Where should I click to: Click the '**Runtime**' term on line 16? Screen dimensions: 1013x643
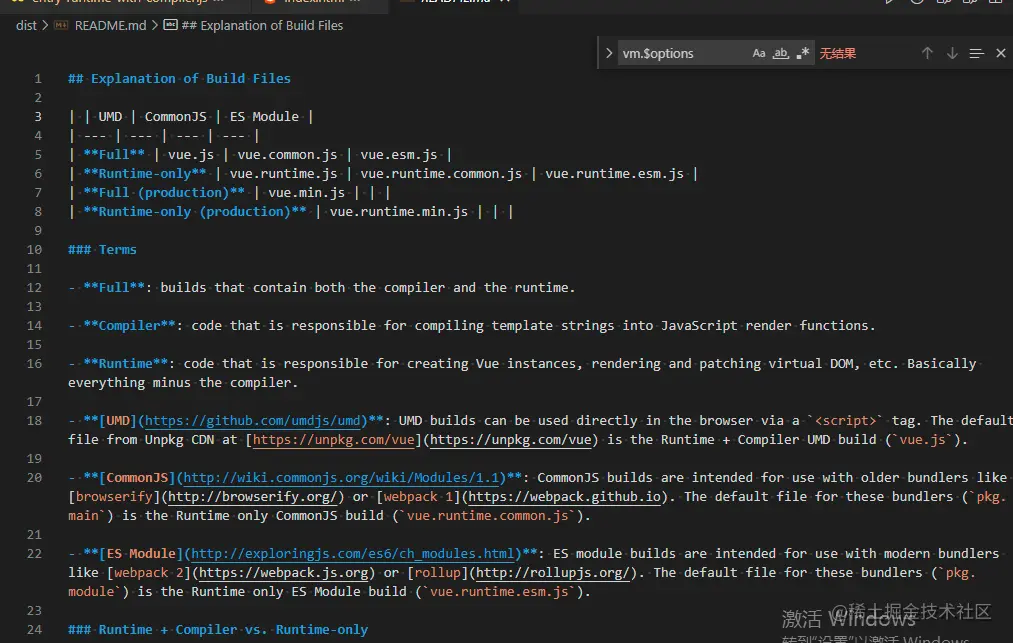coord(125,364)
